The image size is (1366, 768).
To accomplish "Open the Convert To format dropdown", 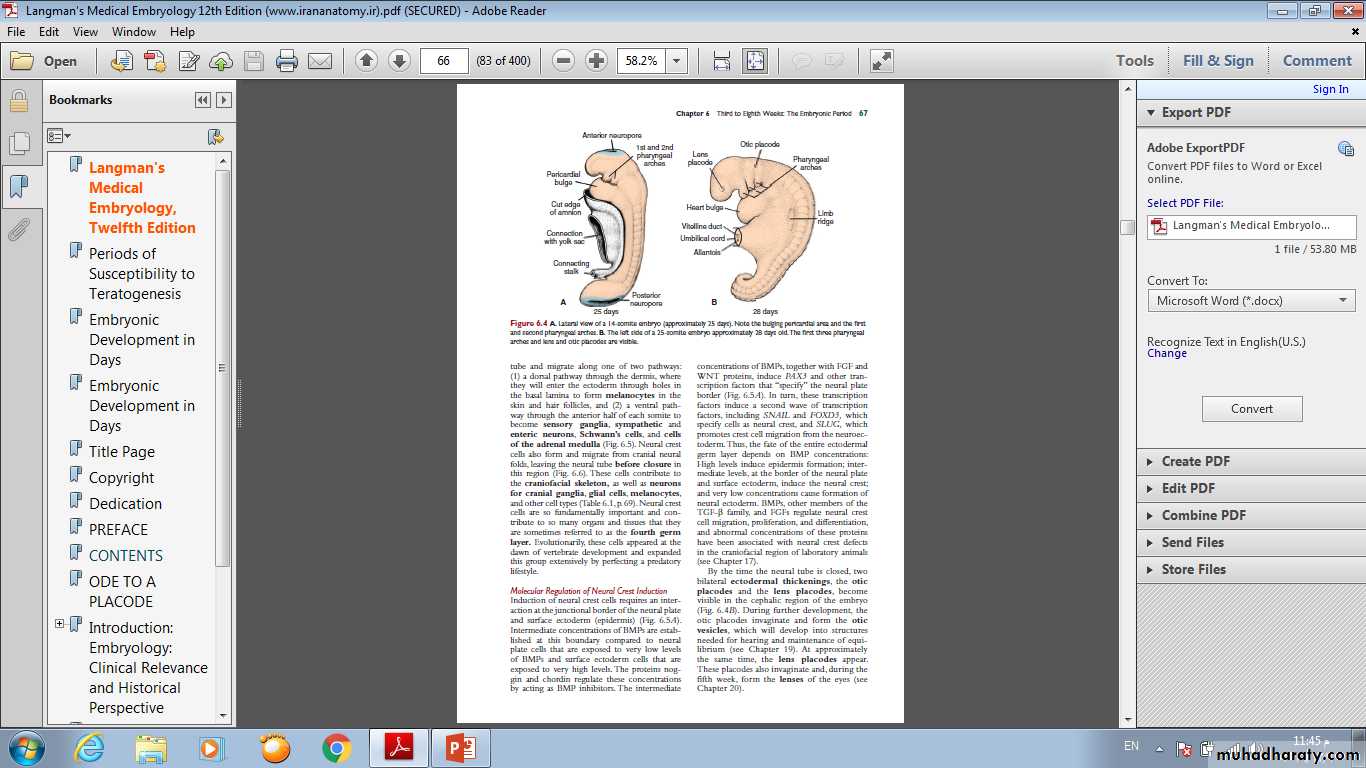I will tap(1251, 301).
